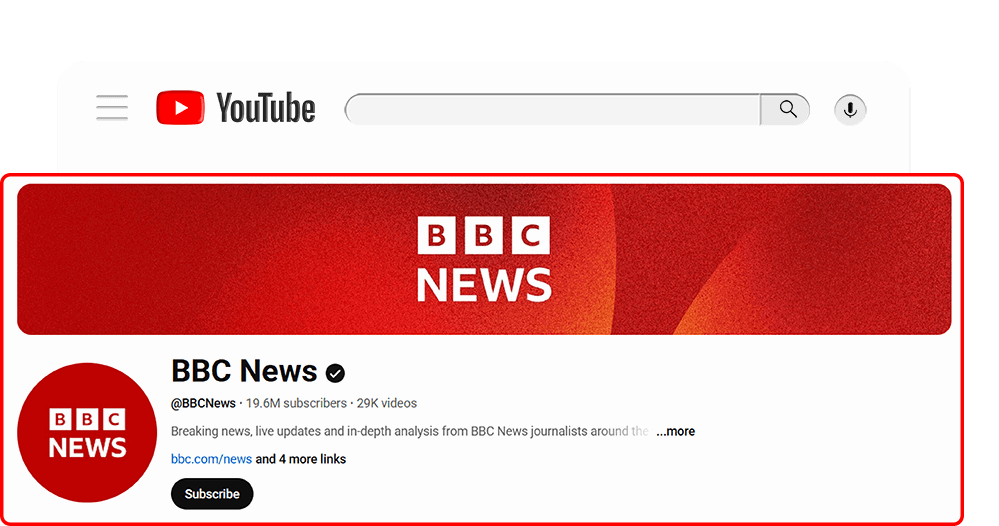The height and width of the screenshot is (526, 999).
Task: Select the @BBCNews channel handle
Action: coord(203,403)
